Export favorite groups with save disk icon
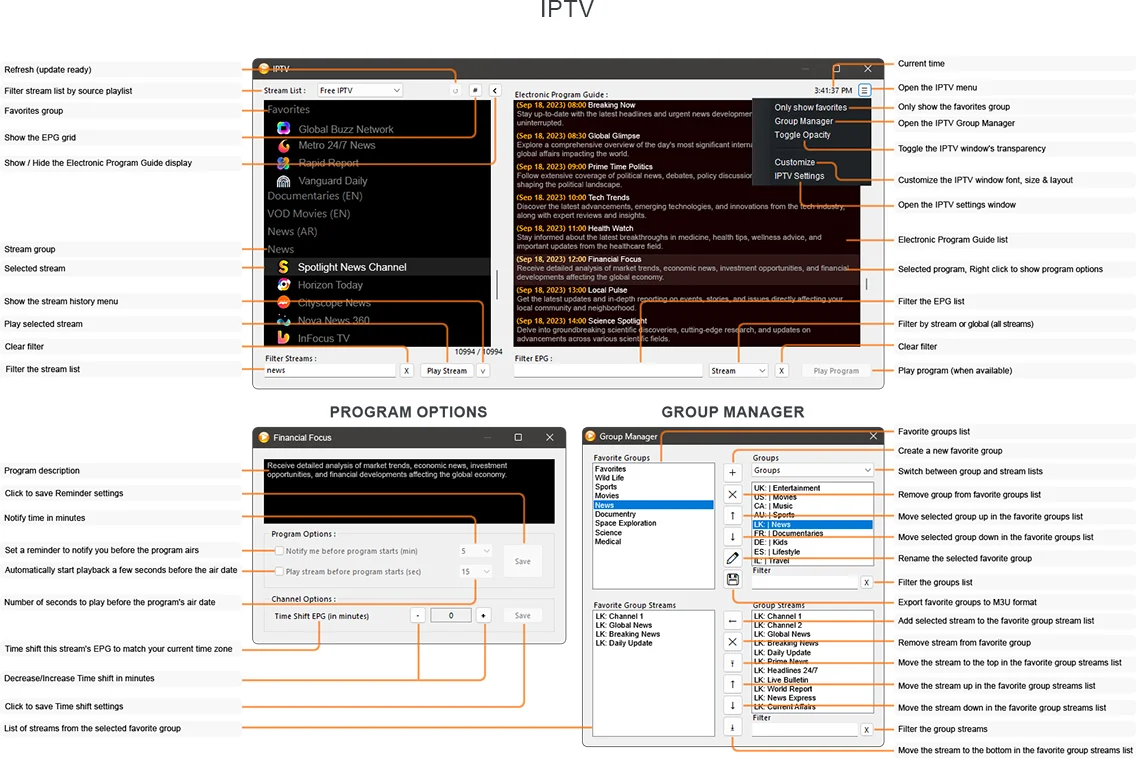 click(732, 579)
